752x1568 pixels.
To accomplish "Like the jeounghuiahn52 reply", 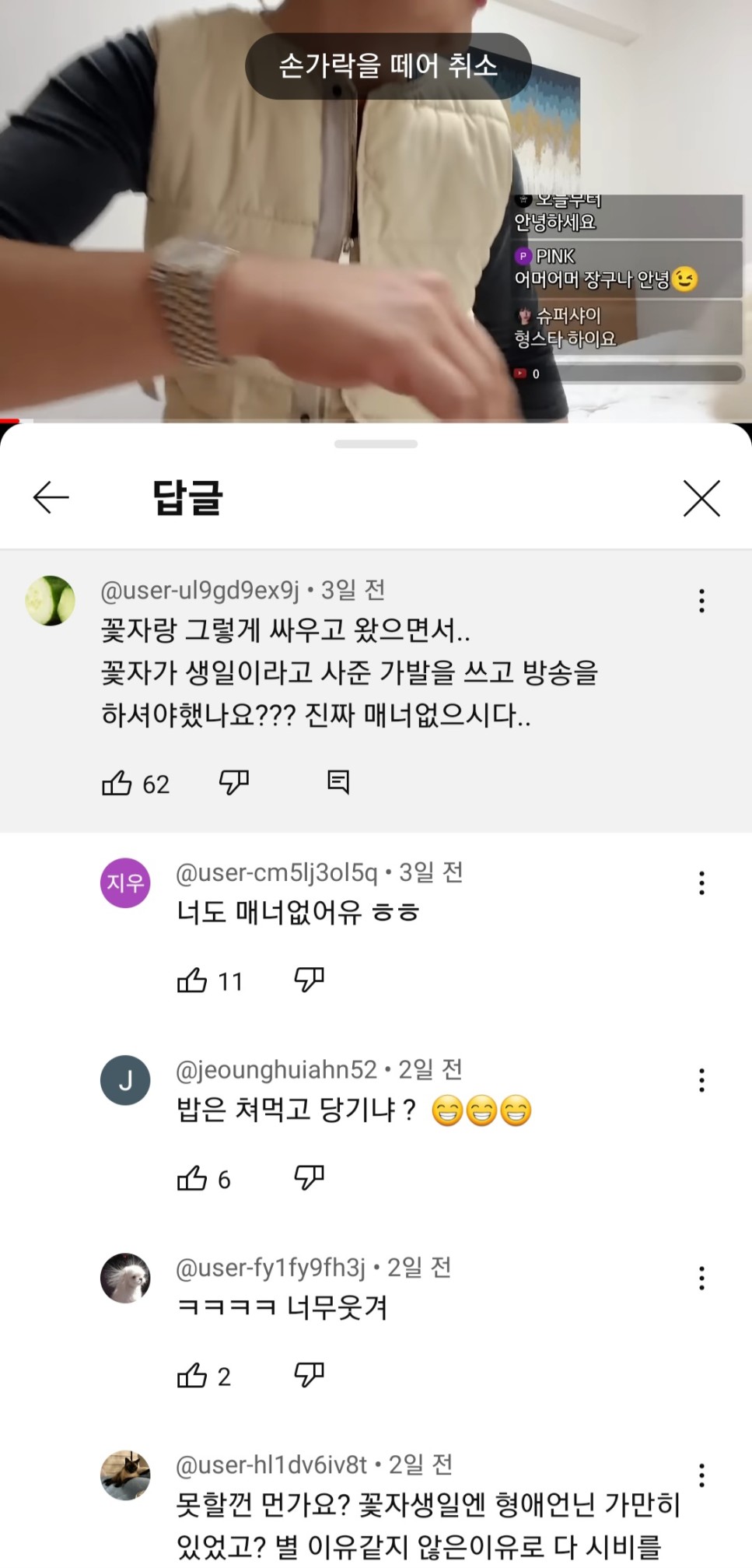I will [x=193, y=1179].
